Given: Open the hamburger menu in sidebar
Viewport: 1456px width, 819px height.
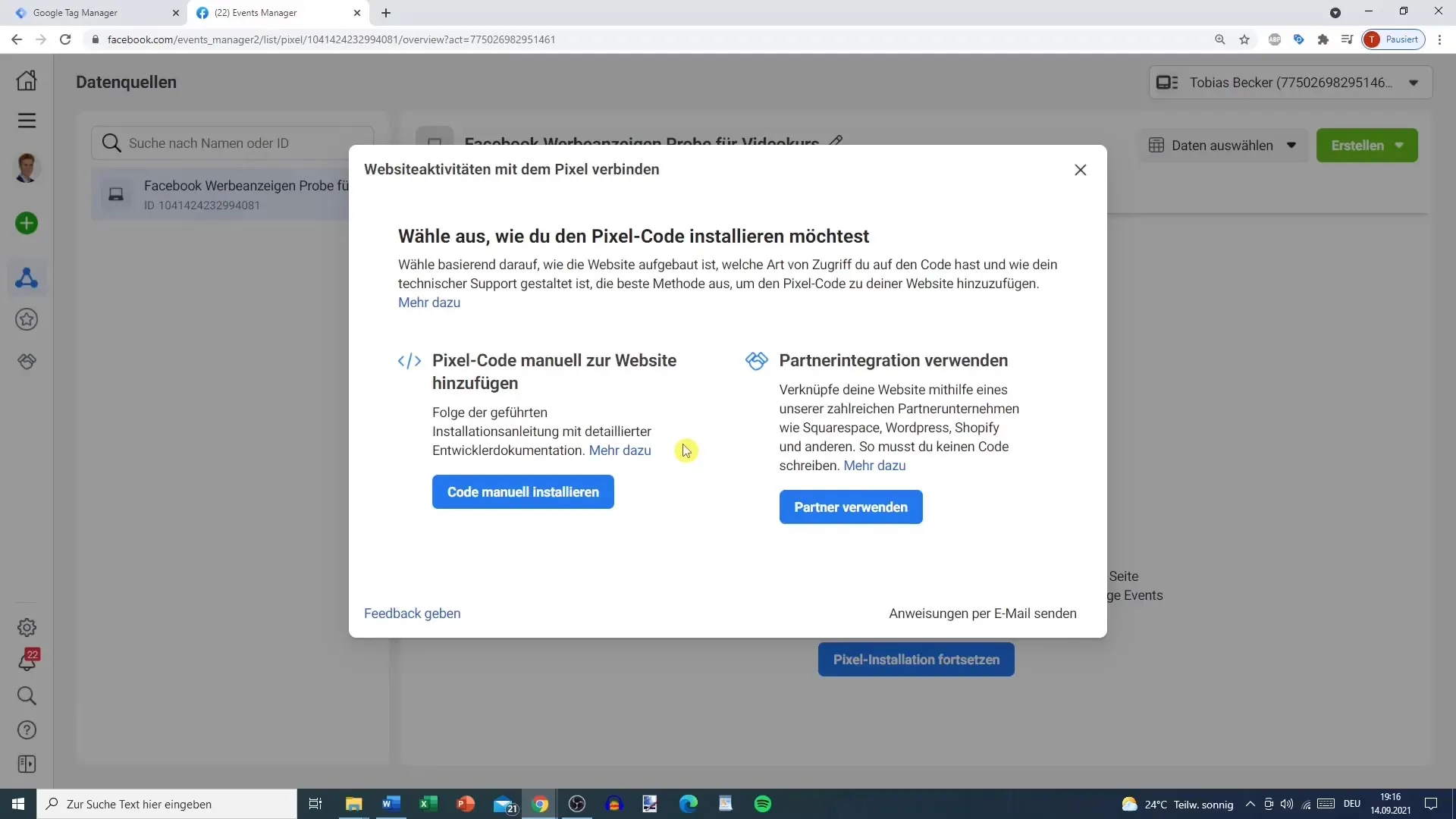Looking at the screenshot, I should pos(27,121).
